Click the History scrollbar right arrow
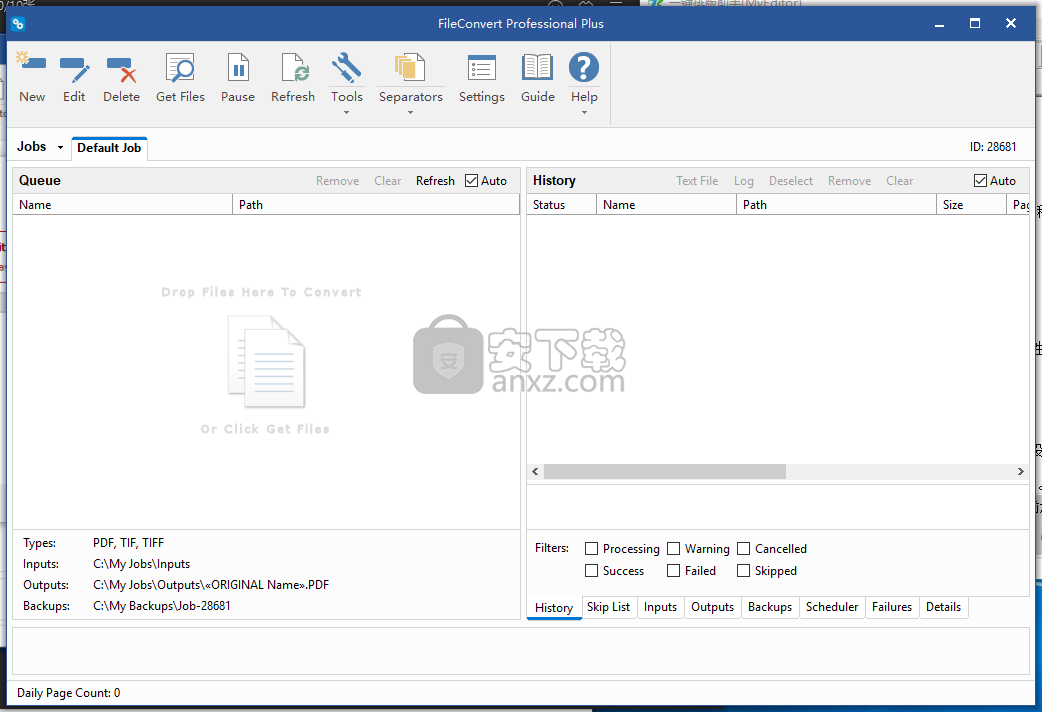1042x712 pixels. click(1021, 471)
